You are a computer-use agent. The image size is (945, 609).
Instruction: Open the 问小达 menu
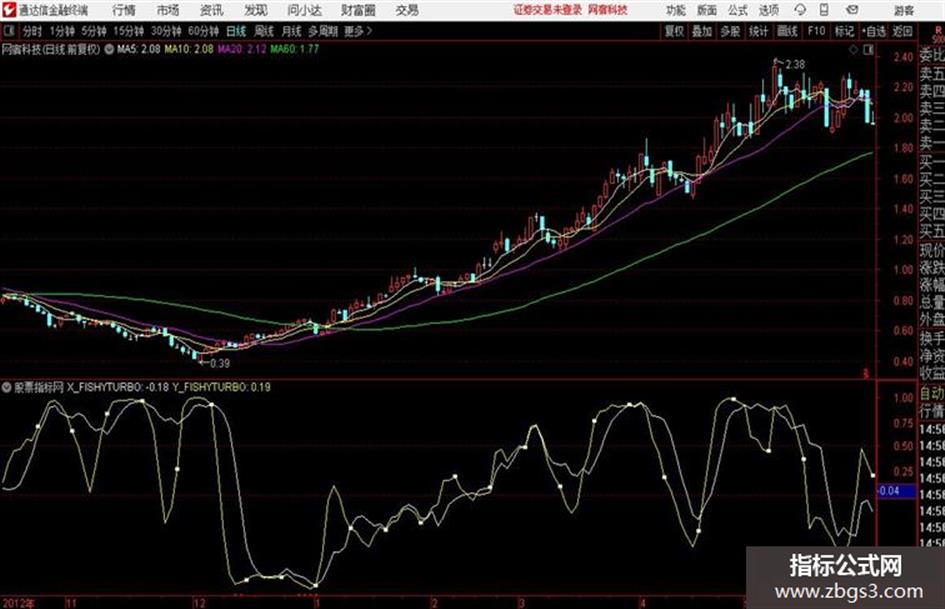[304, 10]
